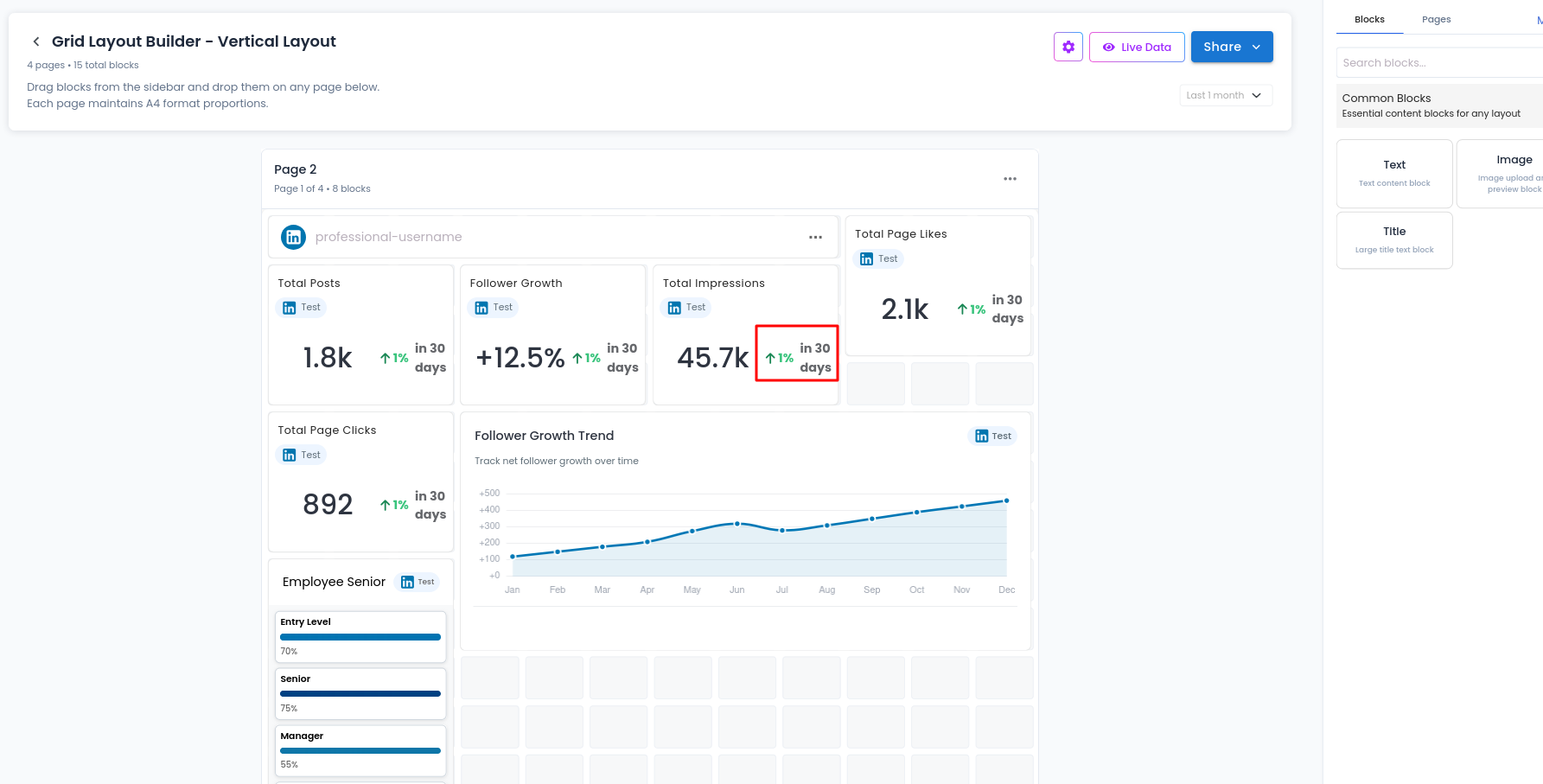Toggle Live Data preview
Image resolution: width=1543 pixels, height=784 pixels.
pyautogui.click(x=1137, y=47)
